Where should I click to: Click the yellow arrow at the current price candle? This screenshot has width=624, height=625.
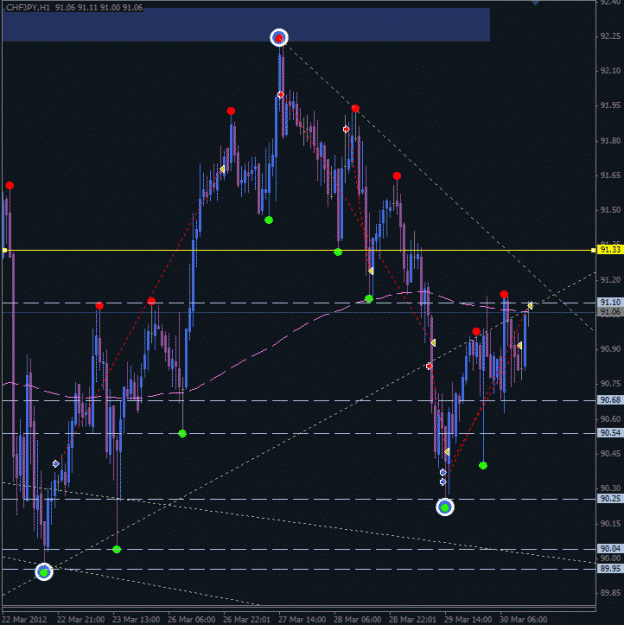coord(530,306)
